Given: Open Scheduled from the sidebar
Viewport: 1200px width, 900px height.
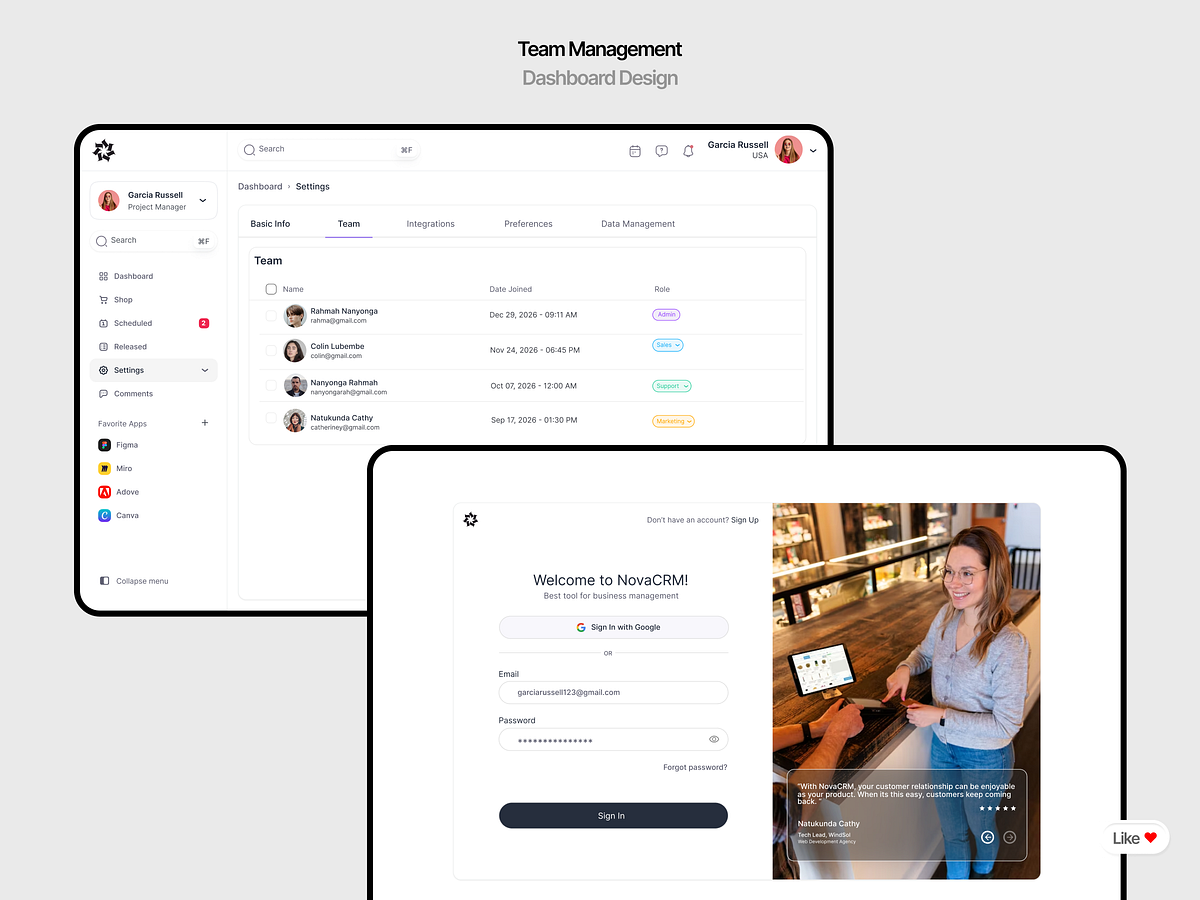Looking at the screenshot, I should [x=103, y=323].
